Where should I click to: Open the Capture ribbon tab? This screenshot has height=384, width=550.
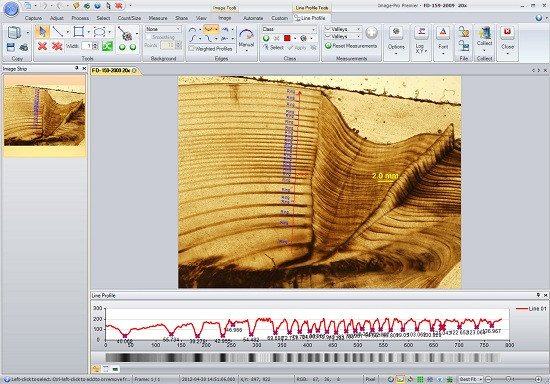(x=34, y=18)
